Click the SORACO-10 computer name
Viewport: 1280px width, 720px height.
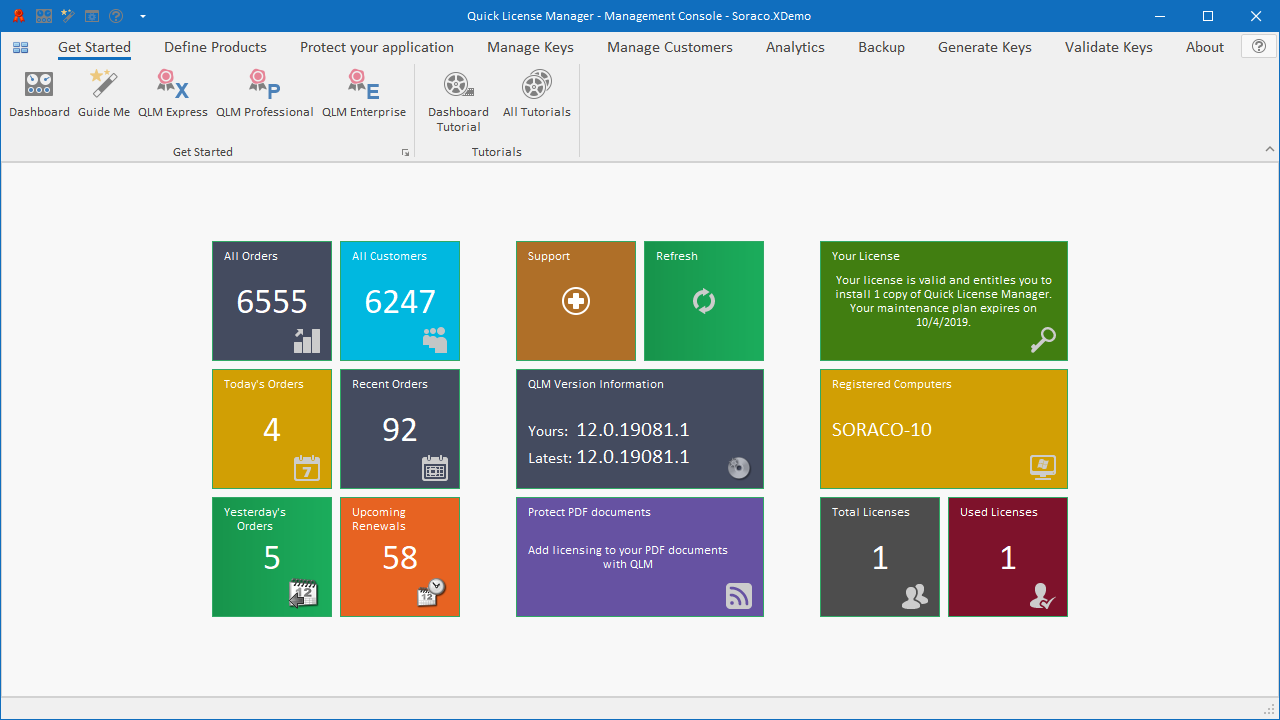point(882,430)
